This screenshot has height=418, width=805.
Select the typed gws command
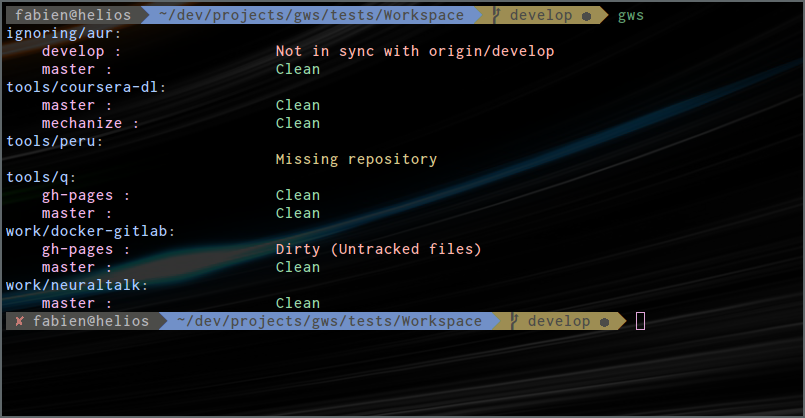coord(630,16)
